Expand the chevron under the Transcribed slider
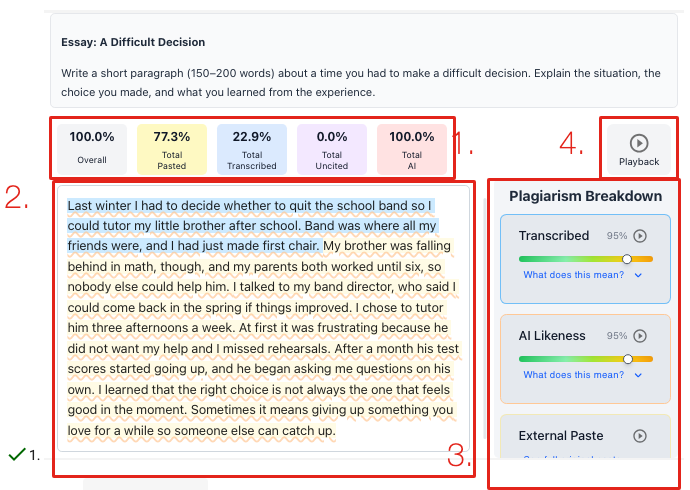690x490 pixels. click(638, 275)
